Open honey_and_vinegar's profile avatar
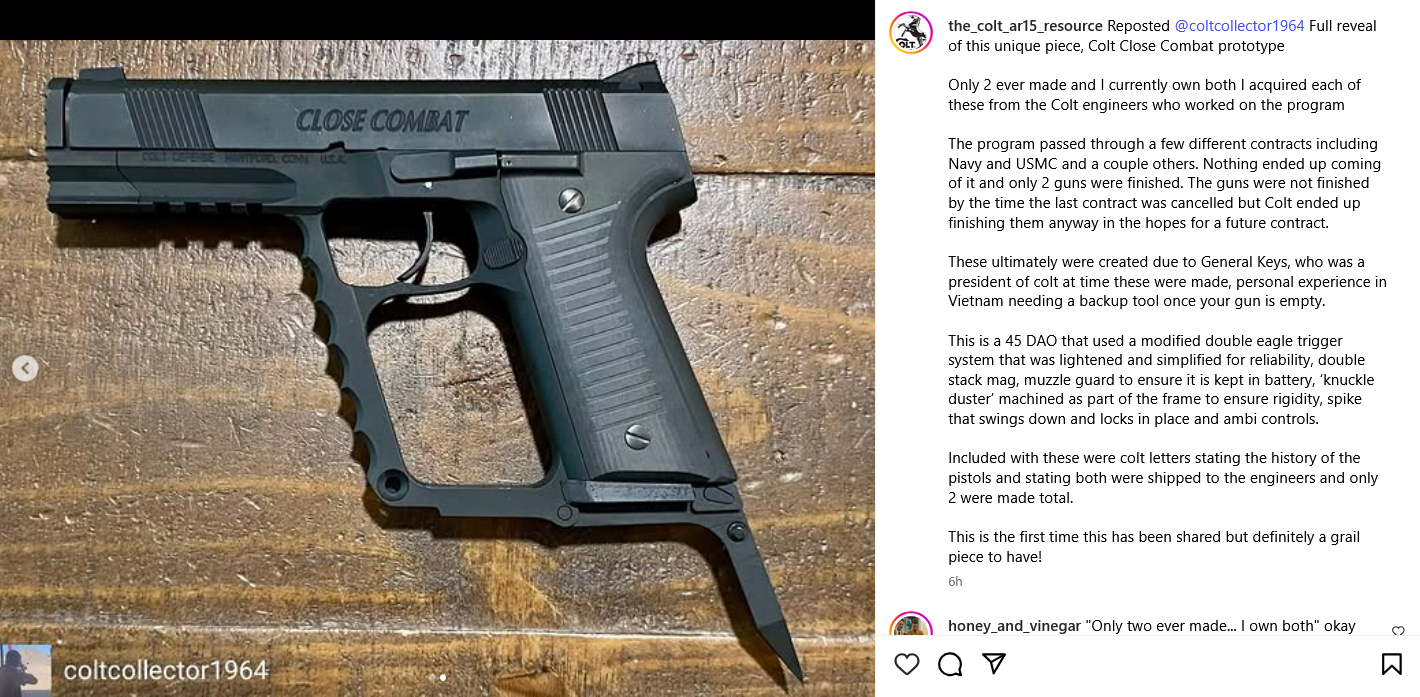This screenshot has width=1420, height=697. tap(911, 625)
